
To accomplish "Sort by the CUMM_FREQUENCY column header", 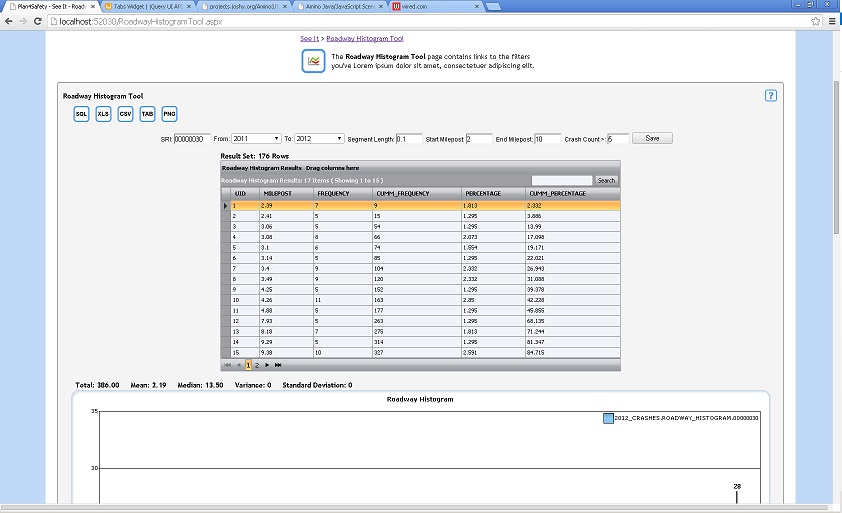I will coord(417,193).
